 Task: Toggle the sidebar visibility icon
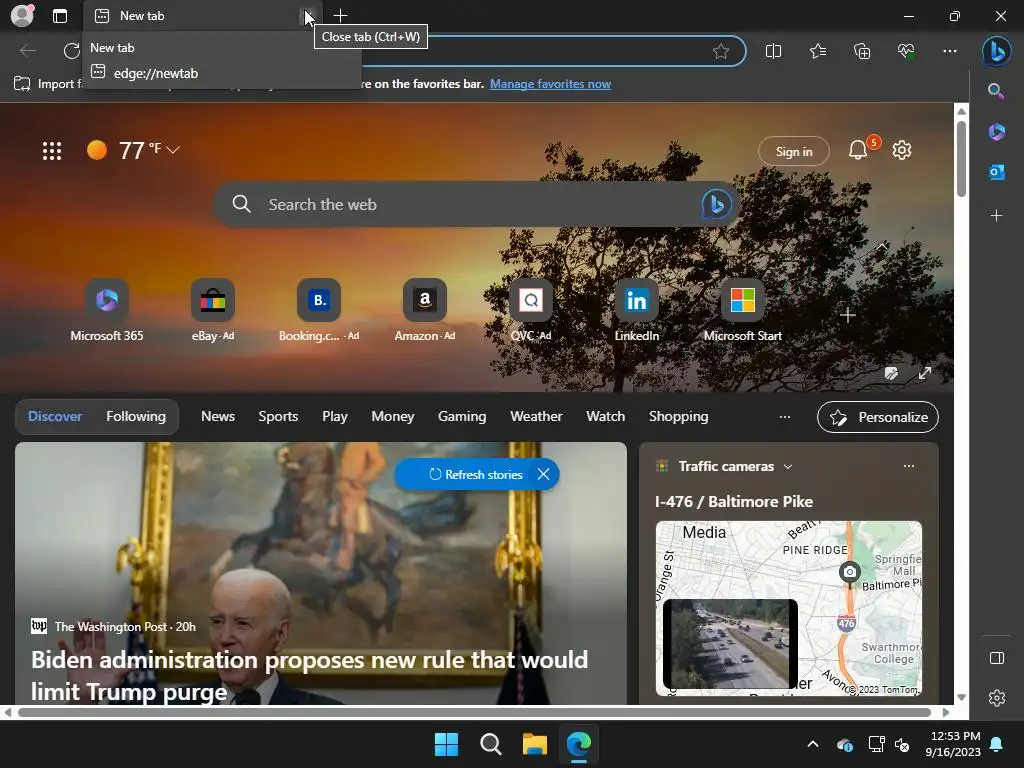996,658
